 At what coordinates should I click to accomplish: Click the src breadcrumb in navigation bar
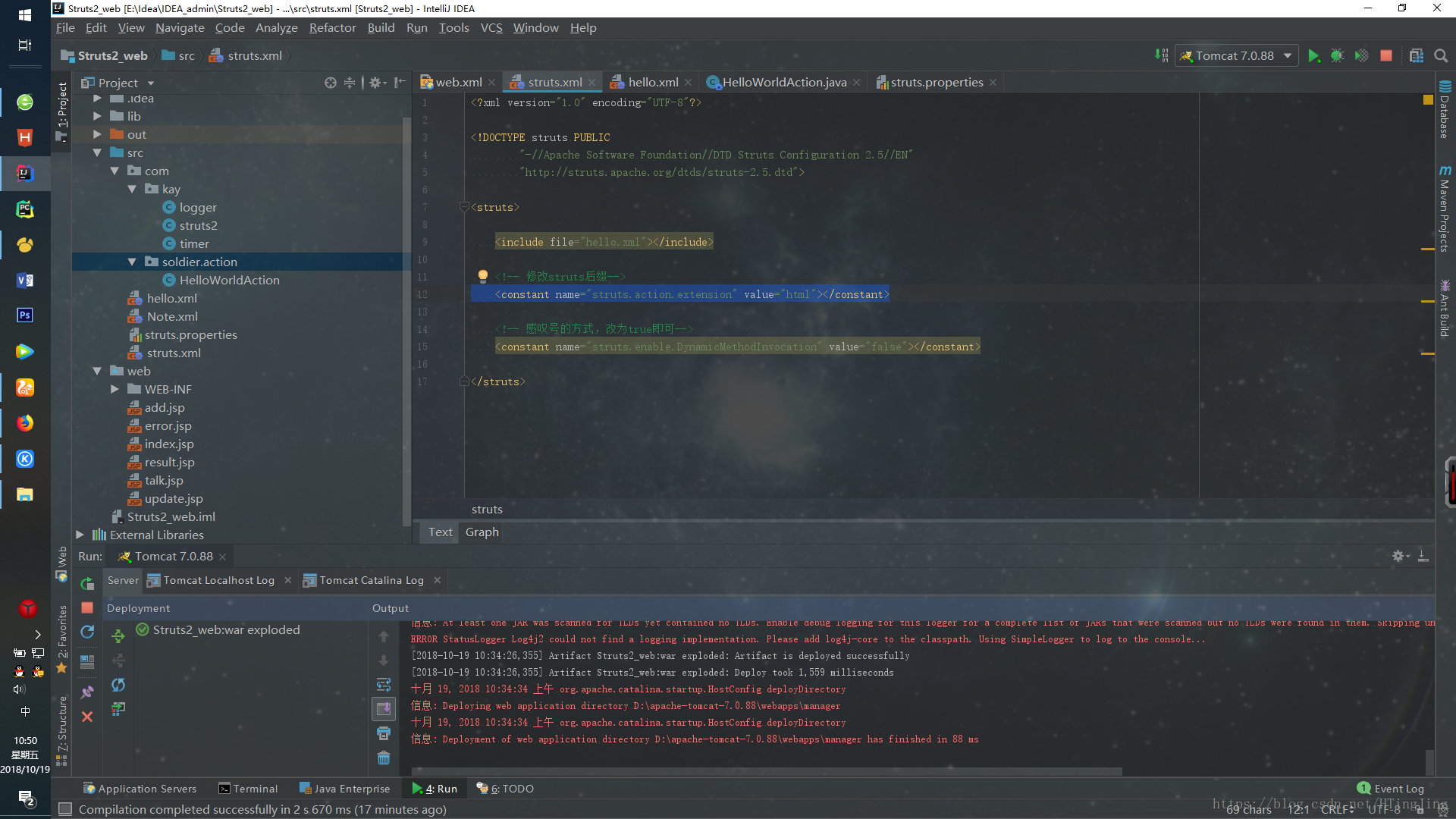pos(179,56)
